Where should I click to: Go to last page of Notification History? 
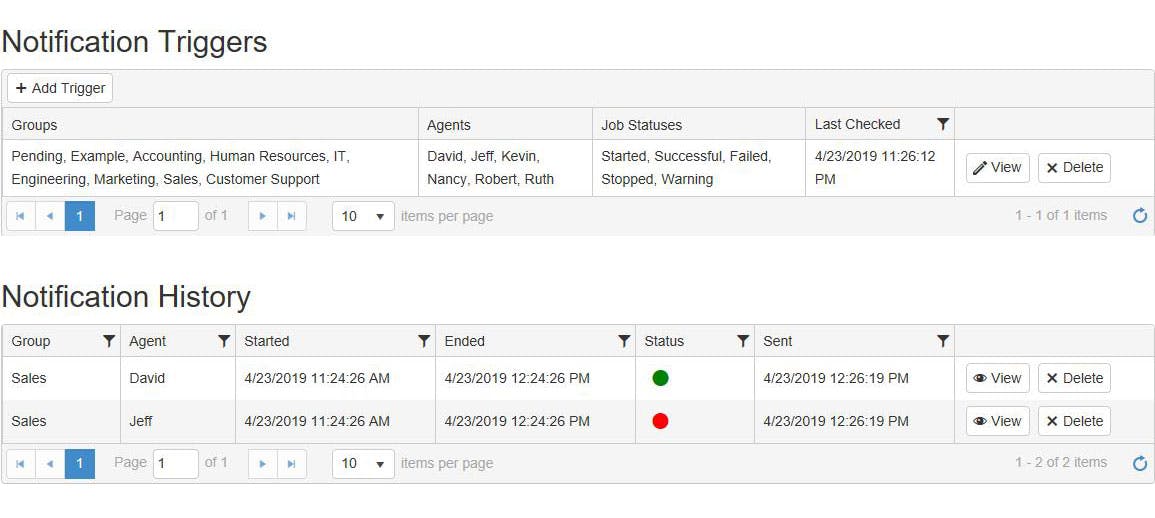291,463
